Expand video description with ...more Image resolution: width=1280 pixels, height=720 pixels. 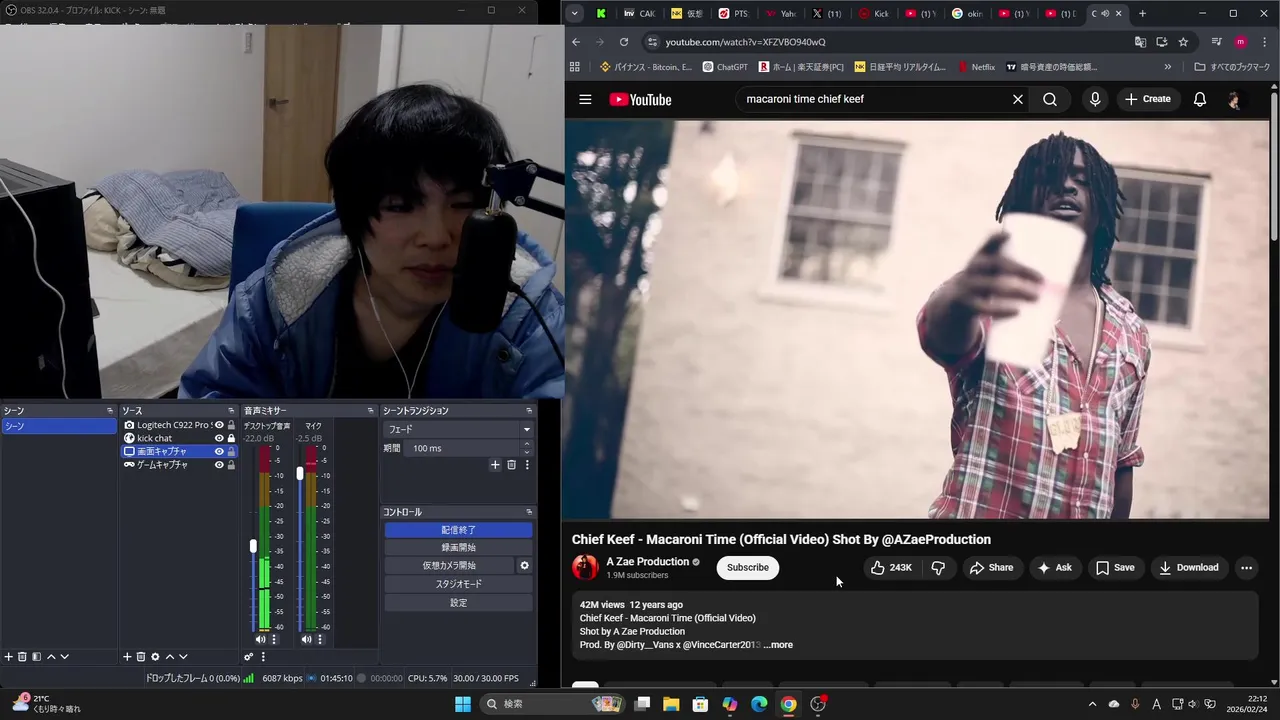[778, 645]
